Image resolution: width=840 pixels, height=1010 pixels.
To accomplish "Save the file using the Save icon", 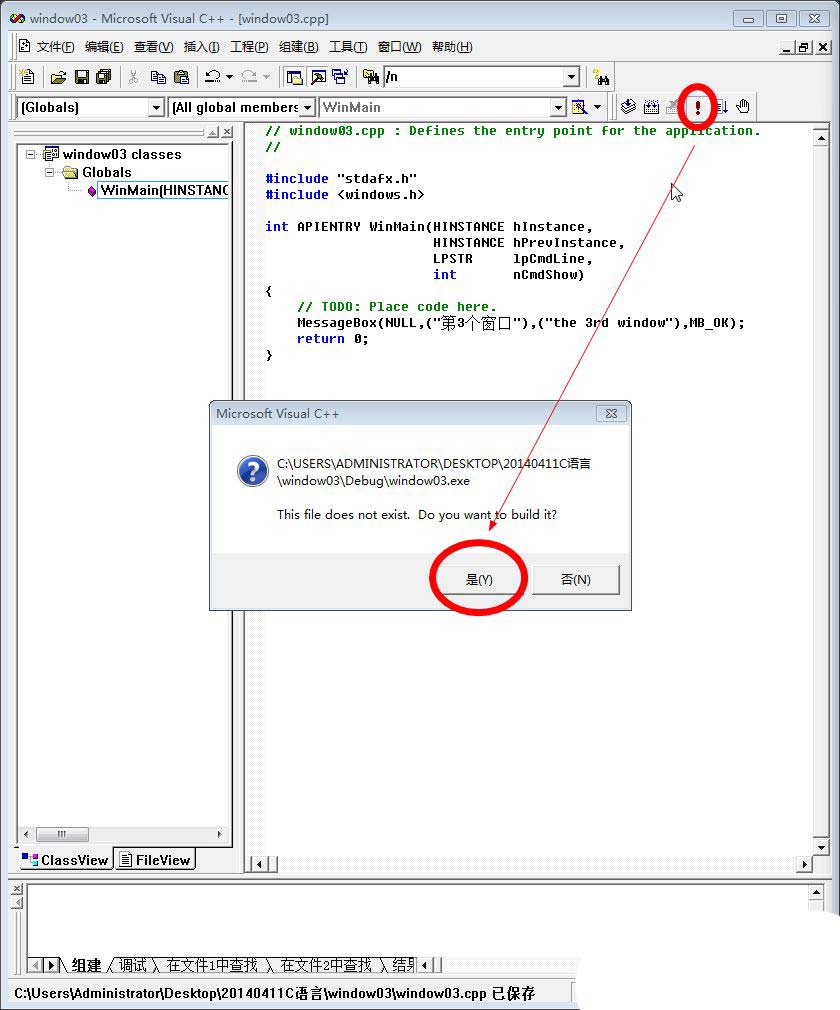I will point(81,77).
